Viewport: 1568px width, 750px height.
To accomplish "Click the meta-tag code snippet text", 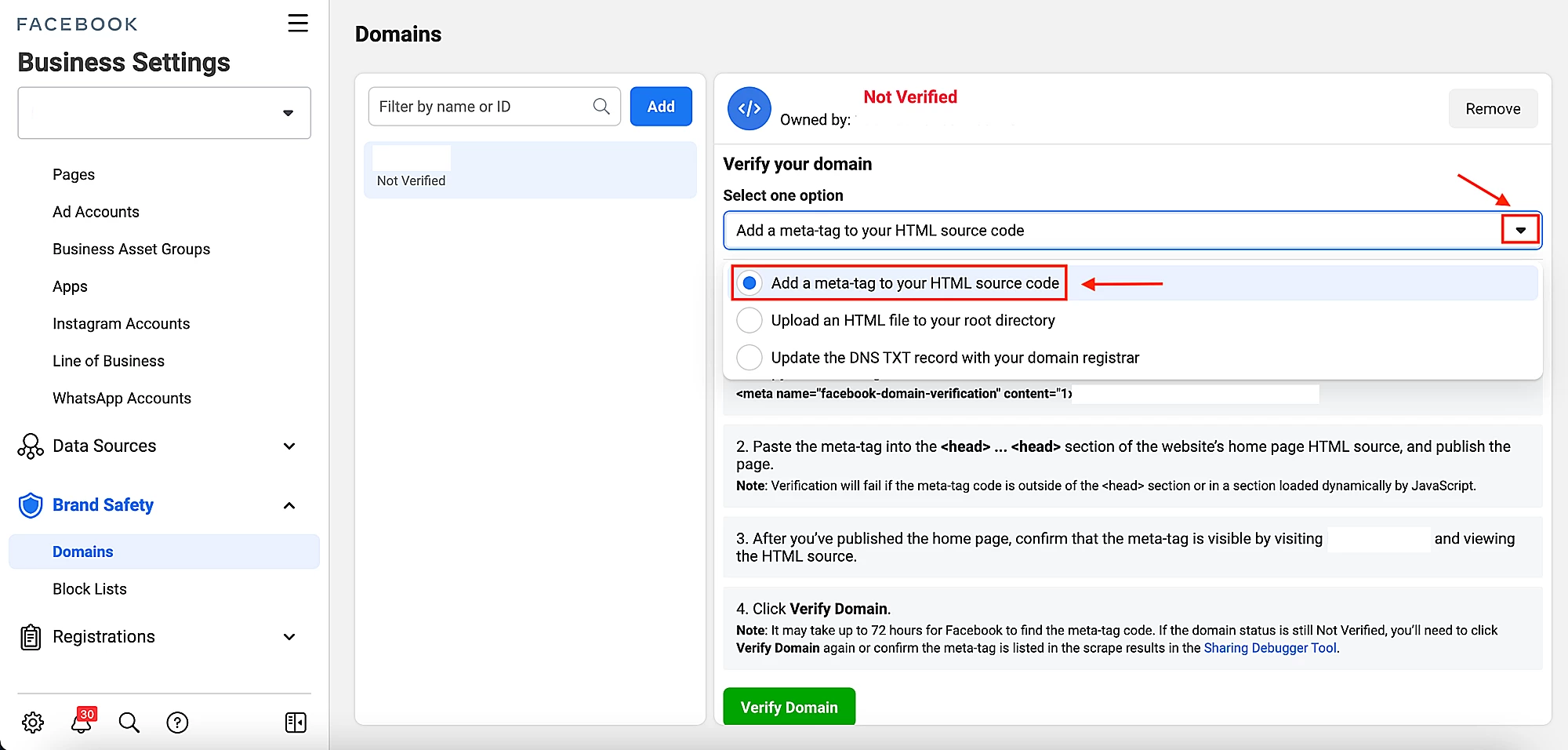I will click(x=904, y=394).
